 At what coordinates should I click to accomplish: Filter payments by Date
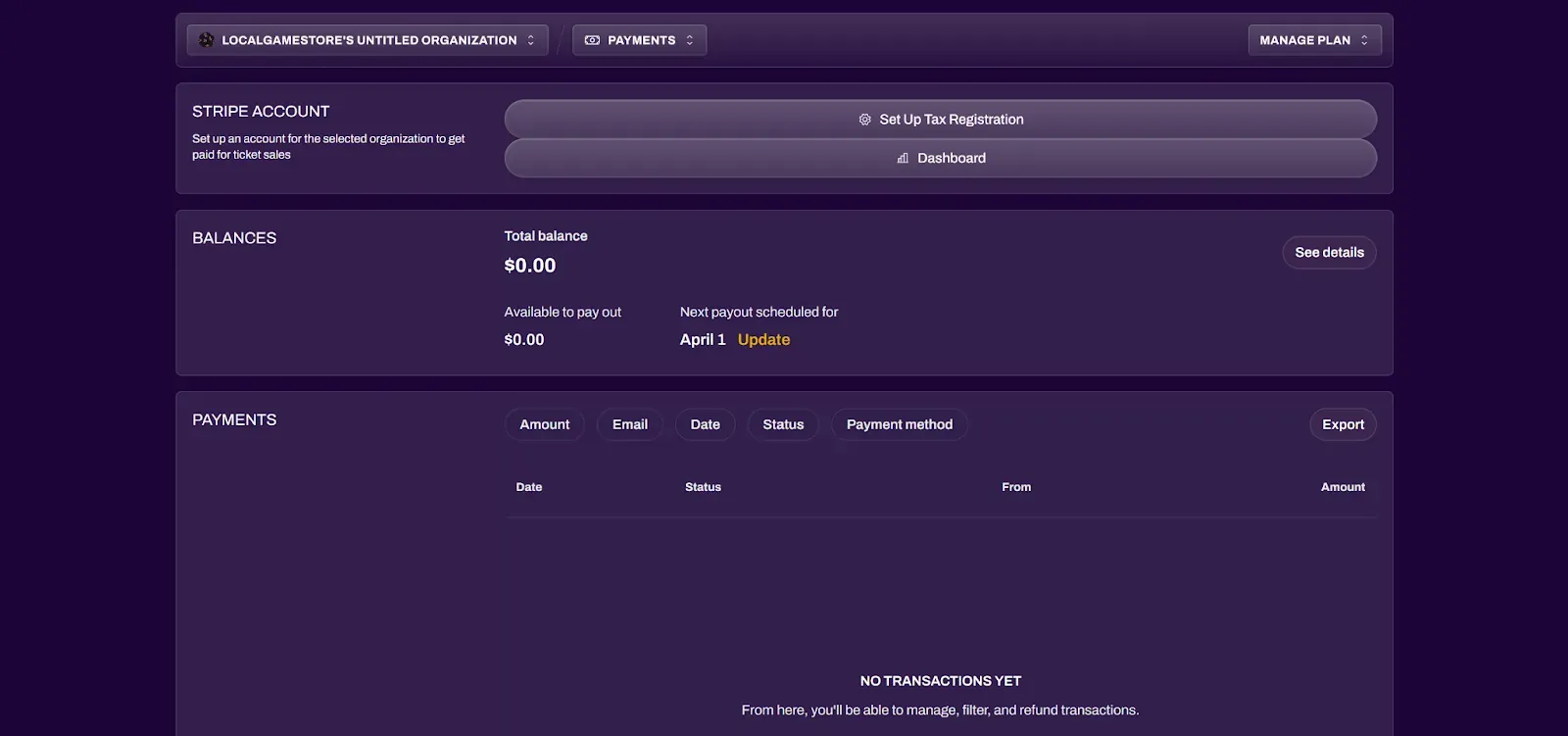(x=705, y=424)
